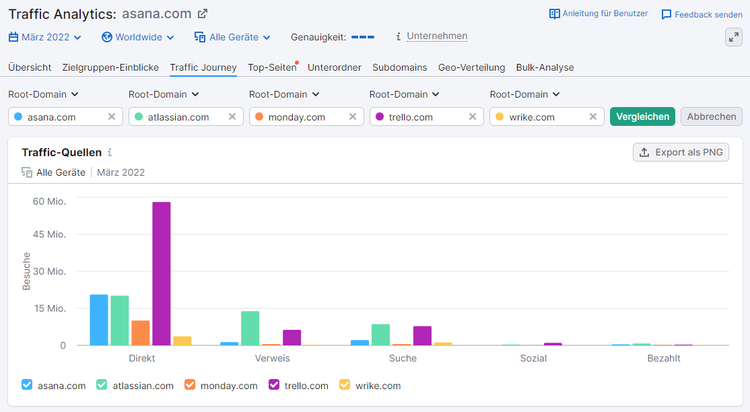Expand chart with fullscreen icon
Image resolution: width=750 pixels, height=412 pixels.
733,37
